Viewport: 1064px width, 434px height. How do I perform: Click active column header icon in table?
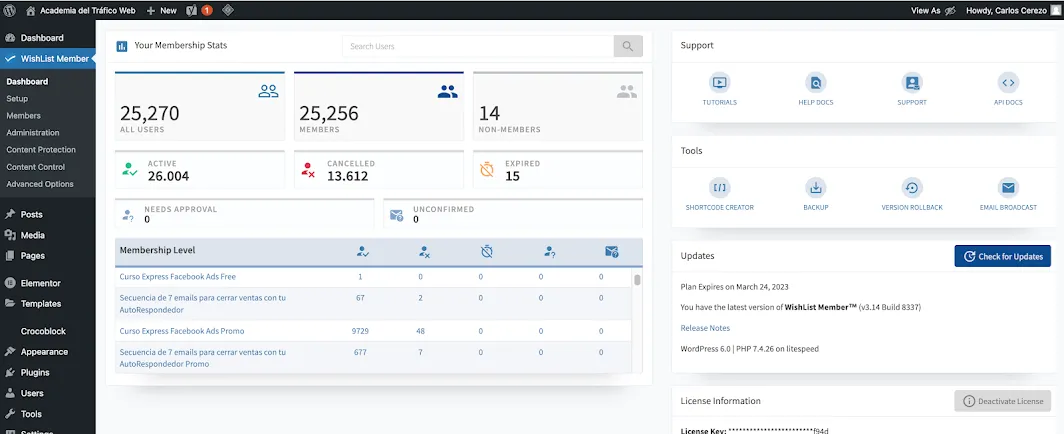tap(362, 252)
